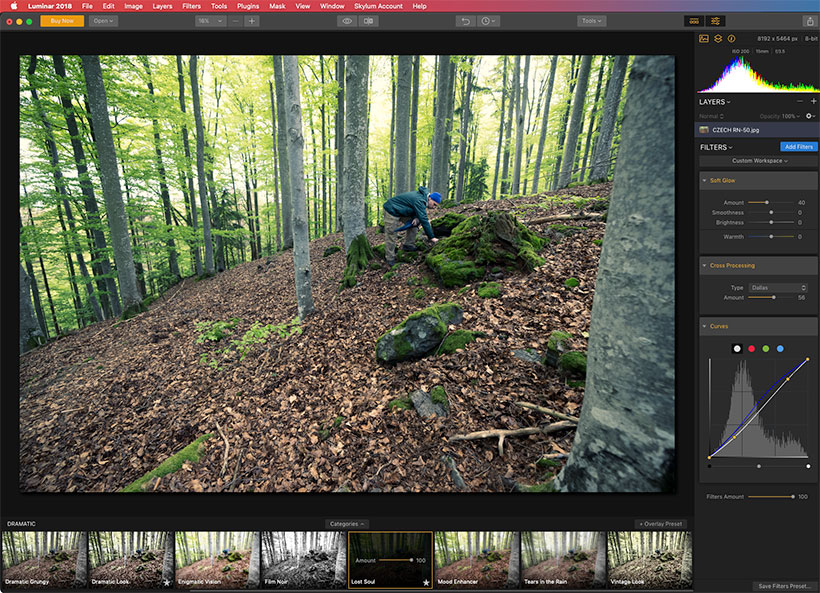The width and height of the screenshot is (820, 593).
Task: Select the Film Noir preset thumbnail
Action: (304, 560)
